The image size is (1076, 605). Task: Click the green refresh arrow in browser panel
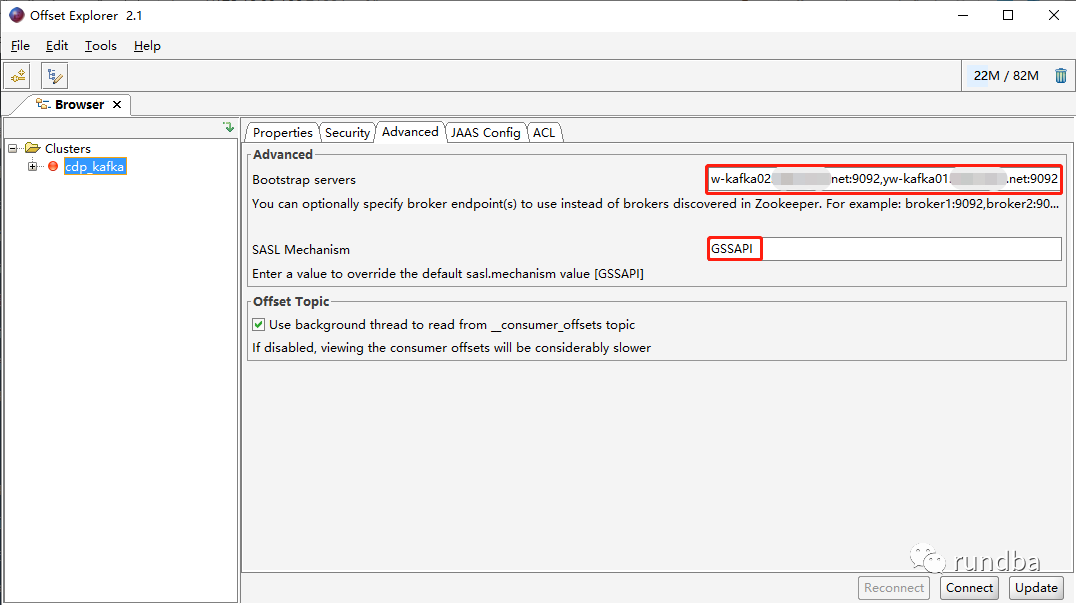[229, 127]
